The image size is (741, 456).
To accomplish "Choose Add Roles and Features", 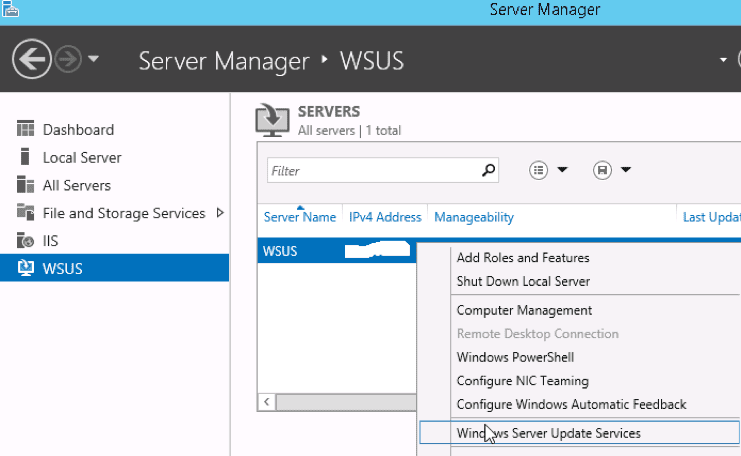I will point(522,258).
